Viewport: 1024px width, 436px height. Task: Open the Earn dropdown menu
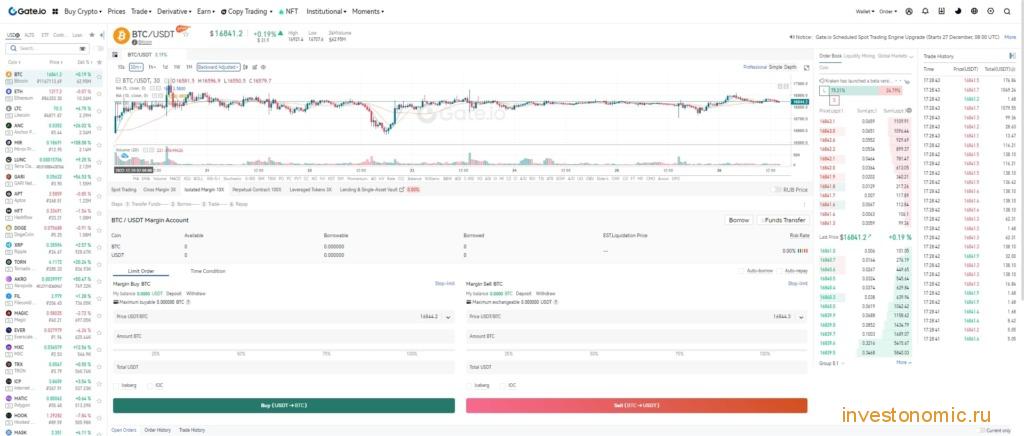[206, 12]
